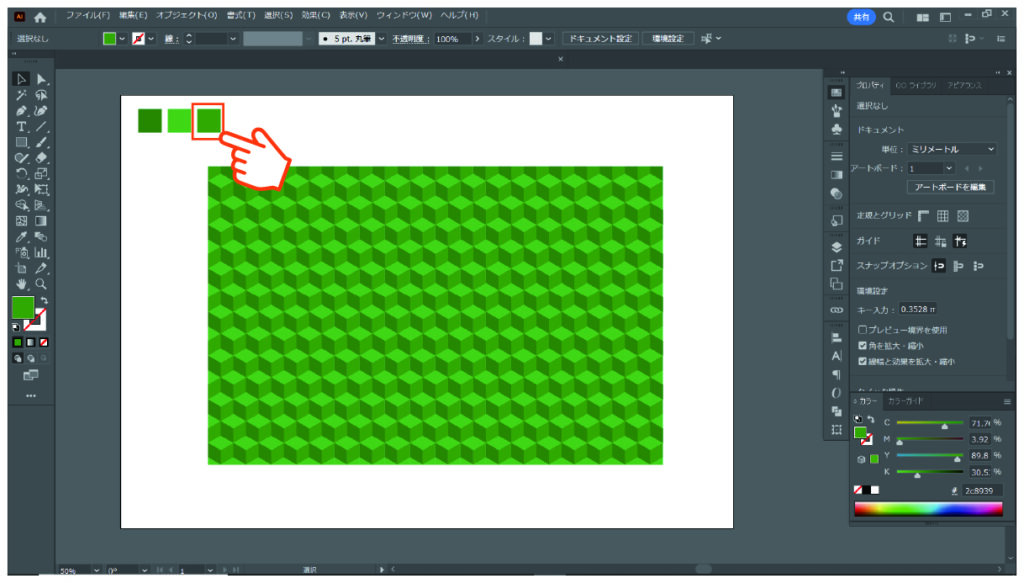Click the K black slider track
Image resolution: width=1024 pixels, height=583 pixels.
click(x=929, y=471)
